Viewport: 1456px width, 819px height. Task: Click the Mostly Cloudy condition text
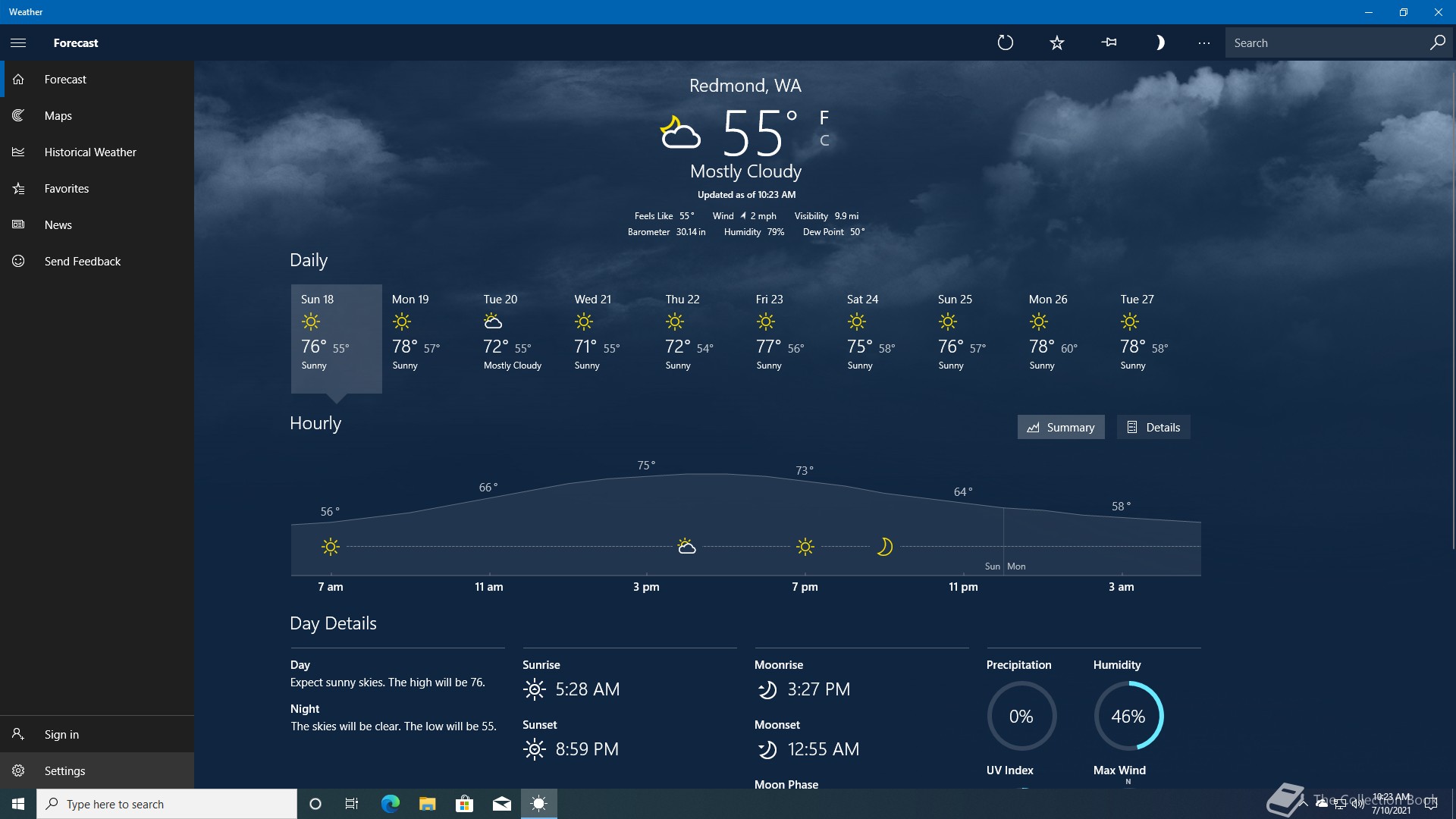tap(745, 171)
